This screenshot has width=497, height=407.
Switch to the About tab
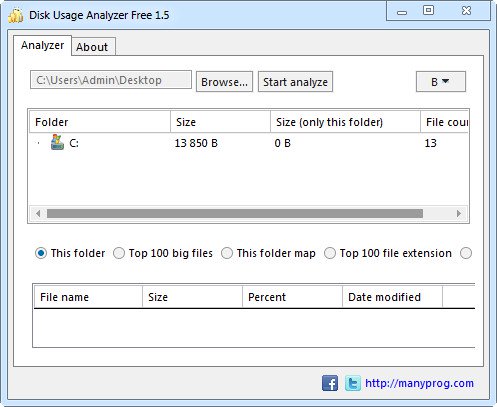(x=93, y=47)
